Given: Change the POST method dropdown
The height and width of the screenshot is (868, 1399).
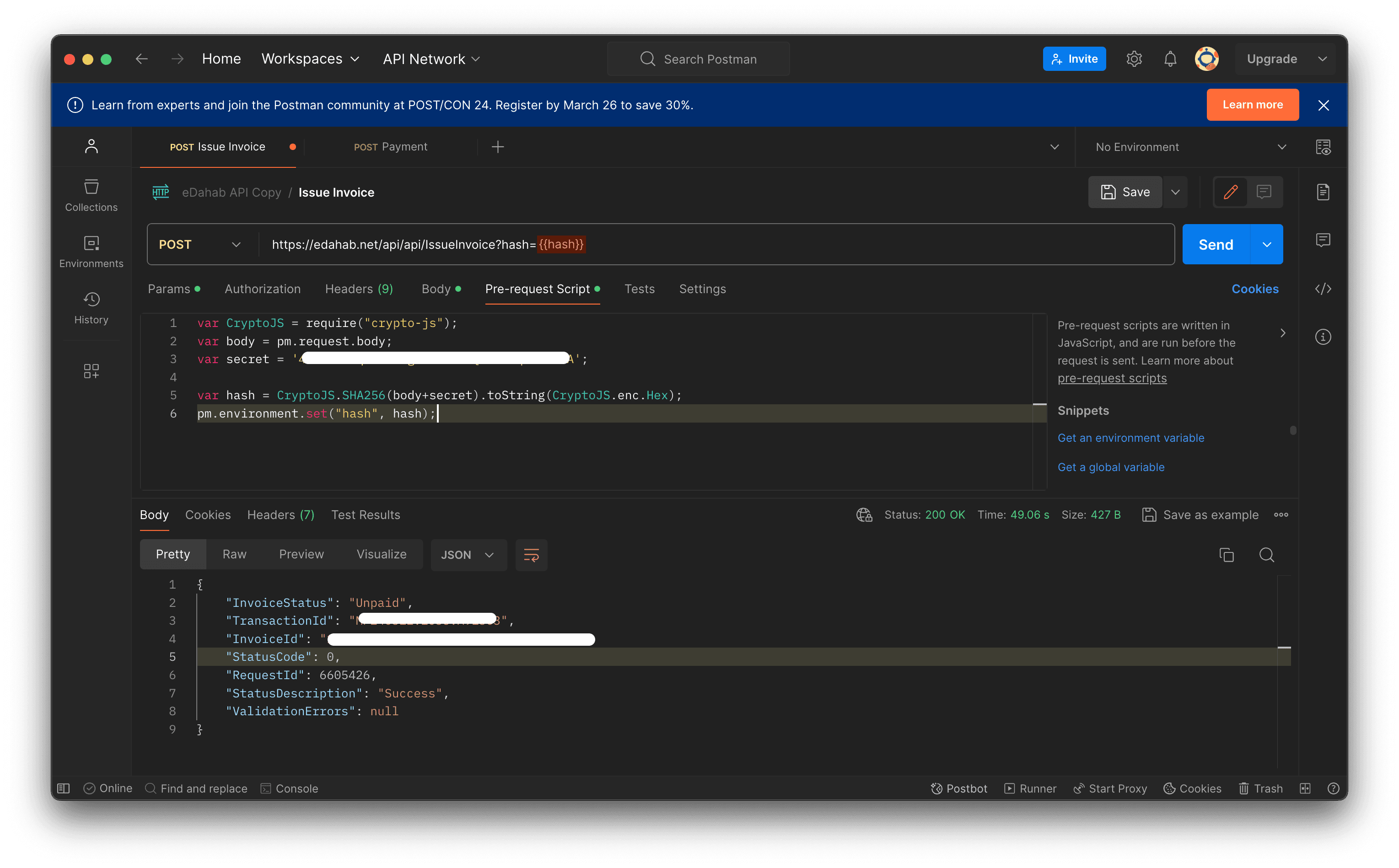Looking at the screenshot, I should coord(200,245).
